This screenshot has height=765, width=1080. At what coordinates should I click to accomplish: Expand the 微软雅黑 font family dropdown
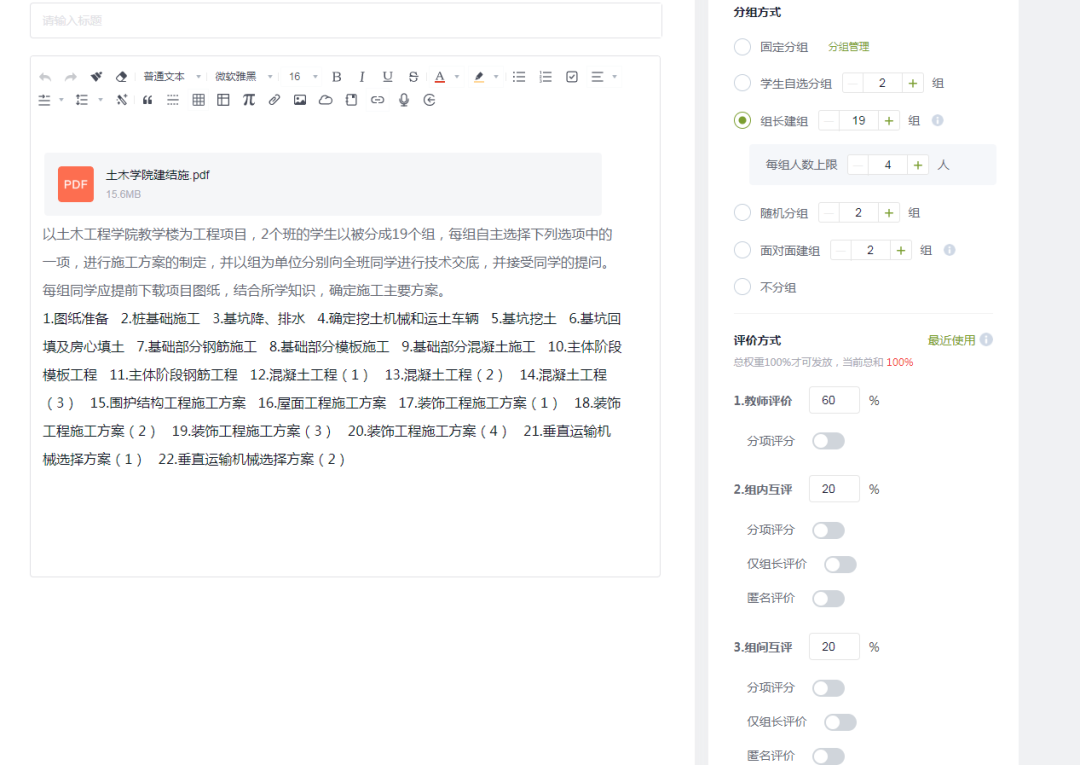coord(244,77)
